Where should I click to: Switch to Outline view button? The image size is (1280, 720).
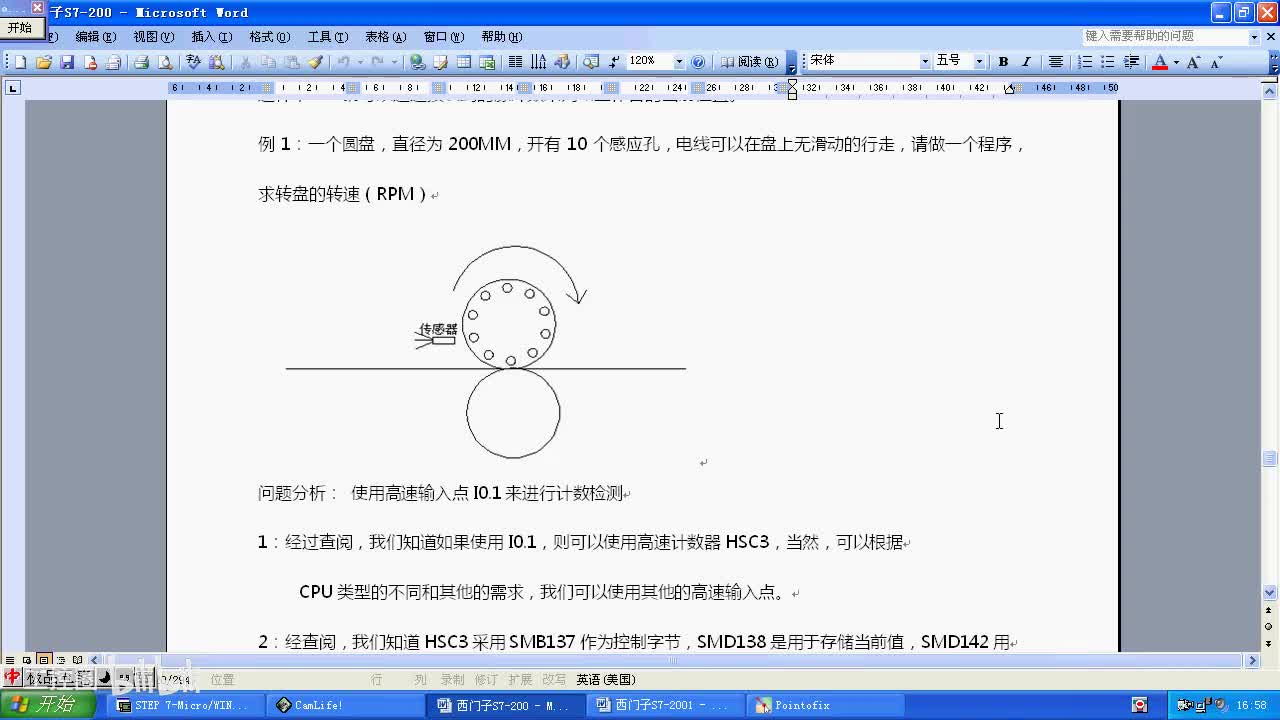pos(61,660)
